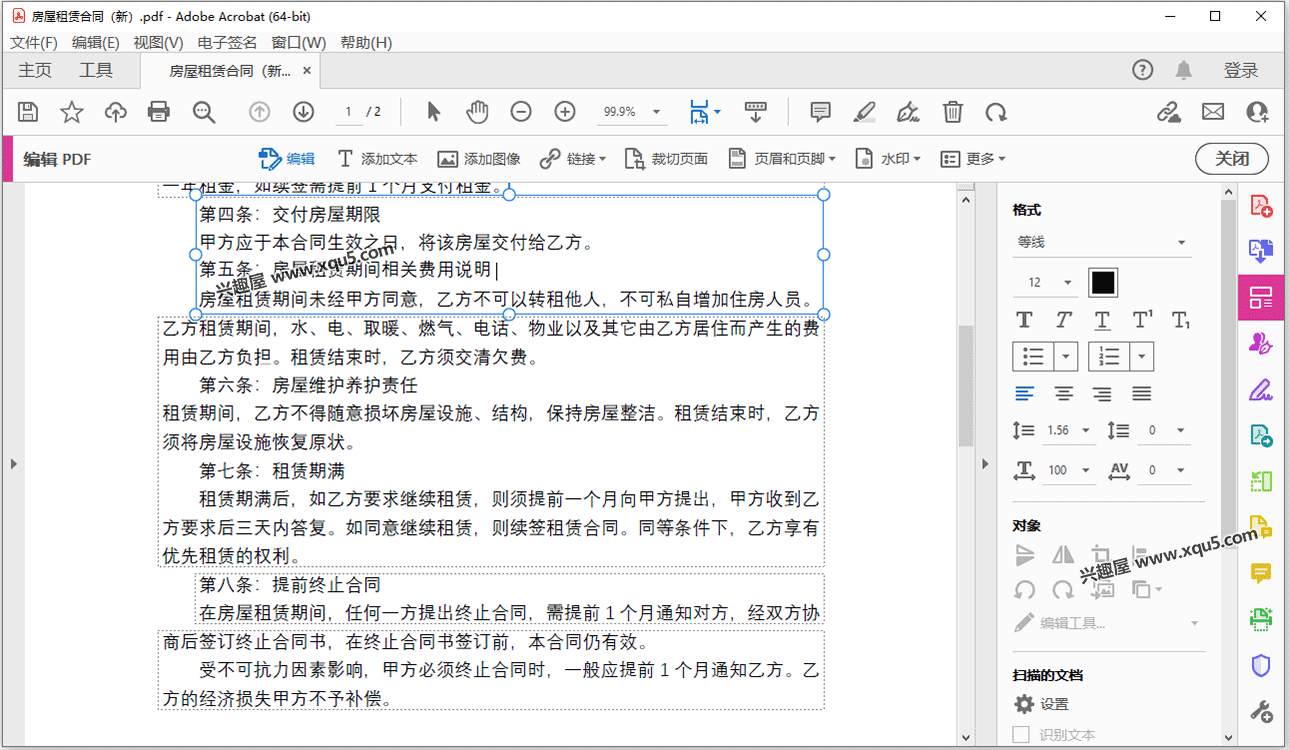Zoom in with the plus icon
Screen dimensions: 1289x750
(x=565, y=112)
